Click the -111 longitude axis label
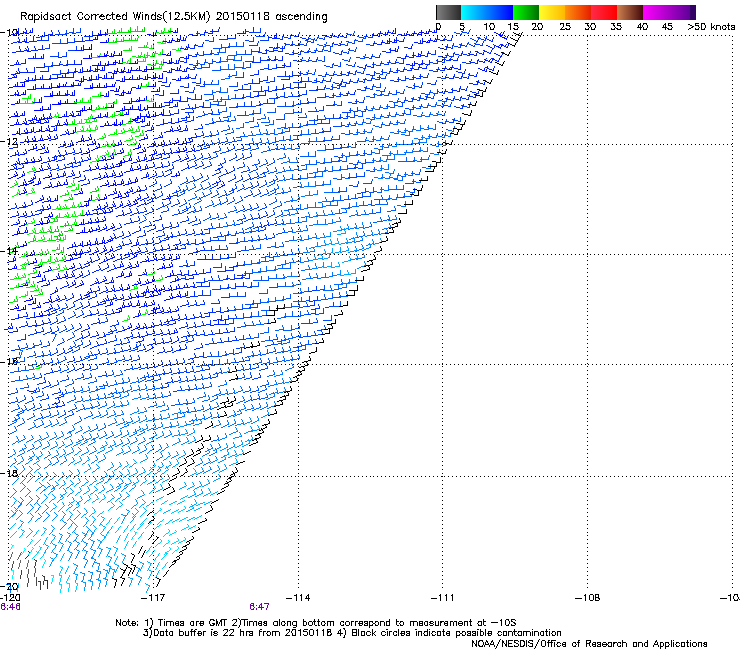740x650 pixels. [443, 598]
